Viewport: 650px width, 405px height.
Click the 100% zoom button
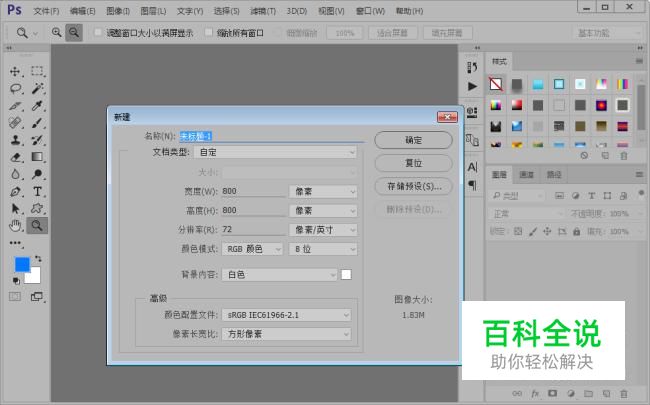(344, 33)
